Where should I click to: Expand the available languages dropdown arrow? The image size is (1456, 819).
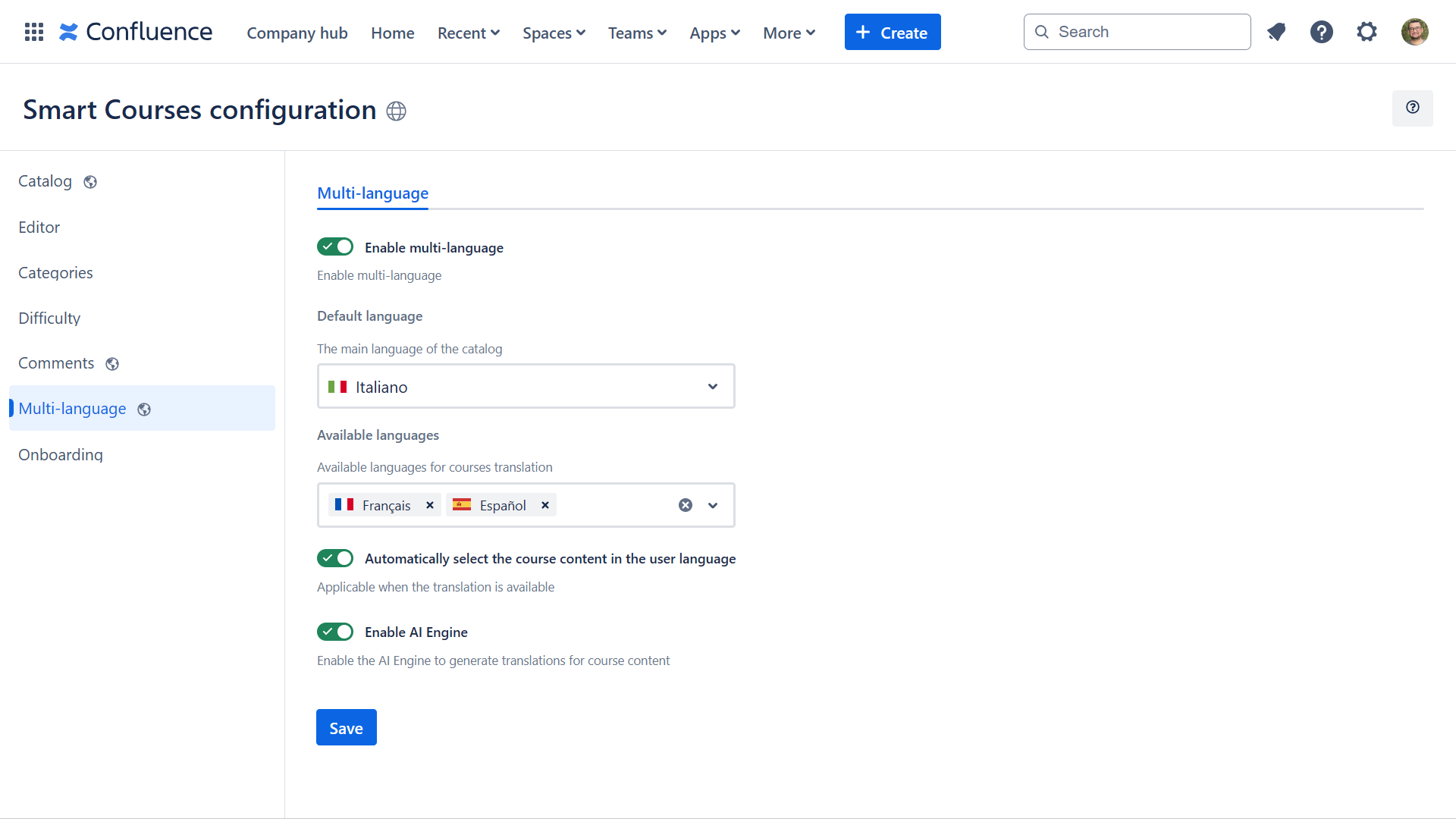click(x=713, y=505)
